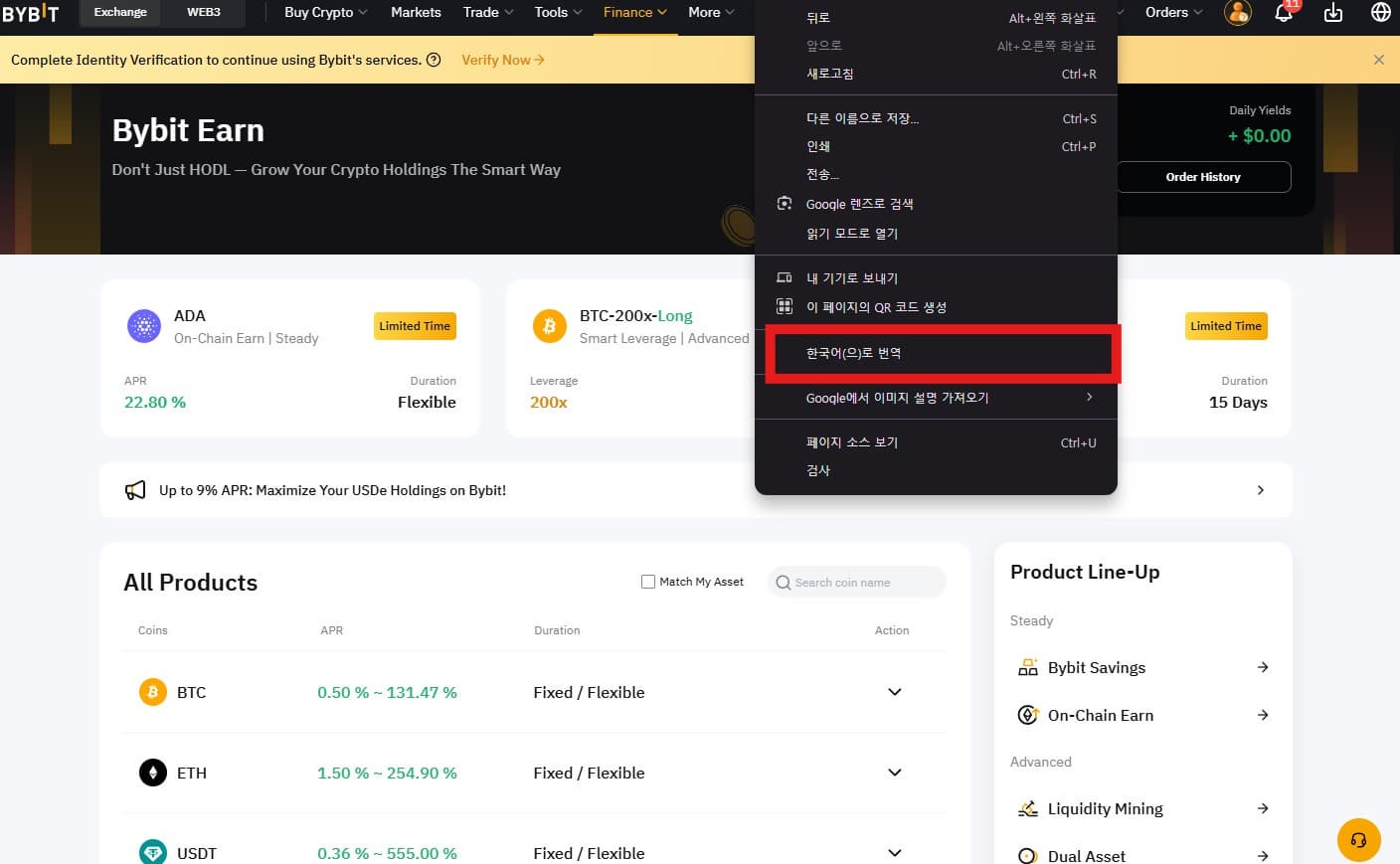Dismiss the identity verification banner
This screenshot has width=1400, height=864.
pyautogui.click(x=1379, y=60)
